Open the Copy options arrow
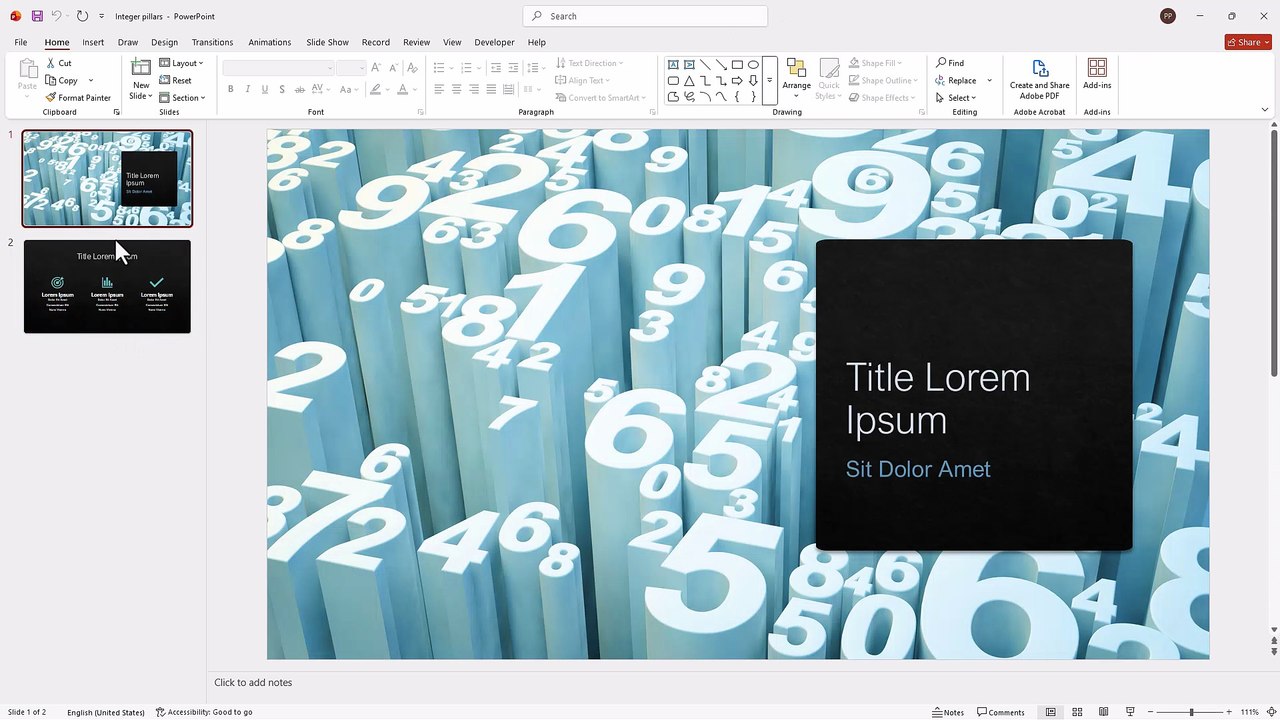Viewport: 1280px width, 720px height. [90, 80]
